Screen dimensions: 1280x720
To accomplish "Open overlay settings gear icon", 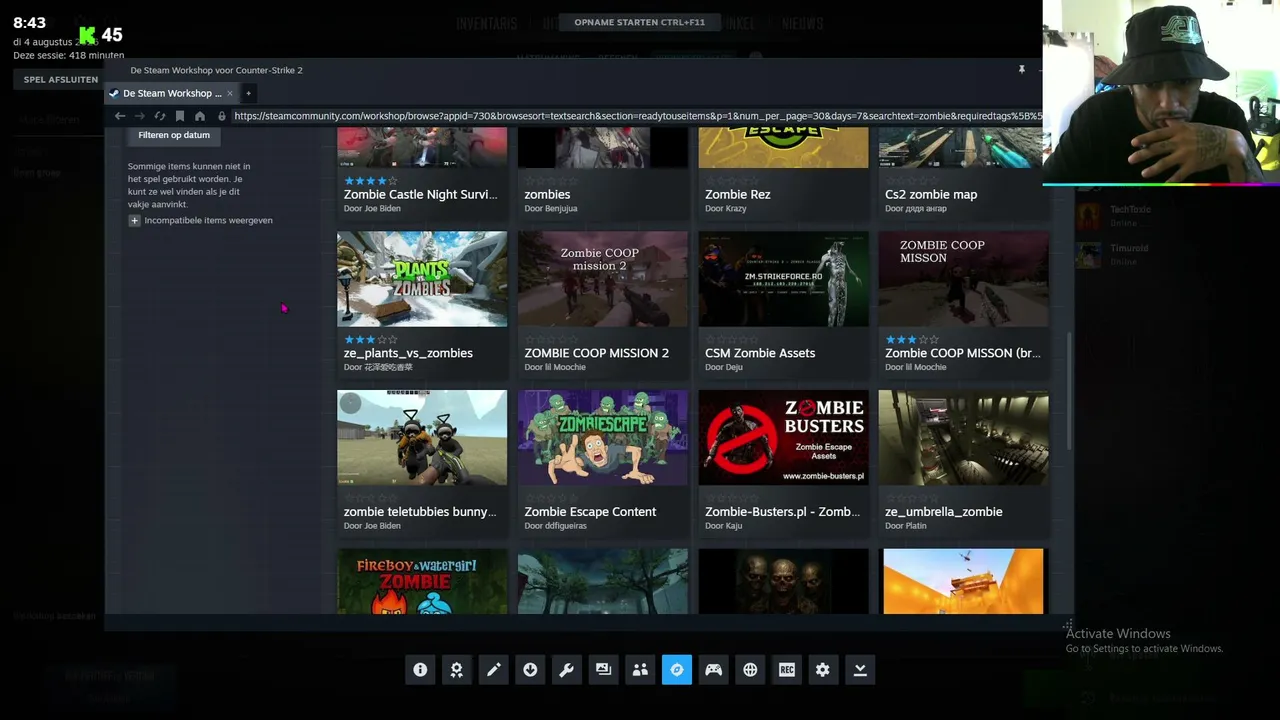I will click(823, 670).
